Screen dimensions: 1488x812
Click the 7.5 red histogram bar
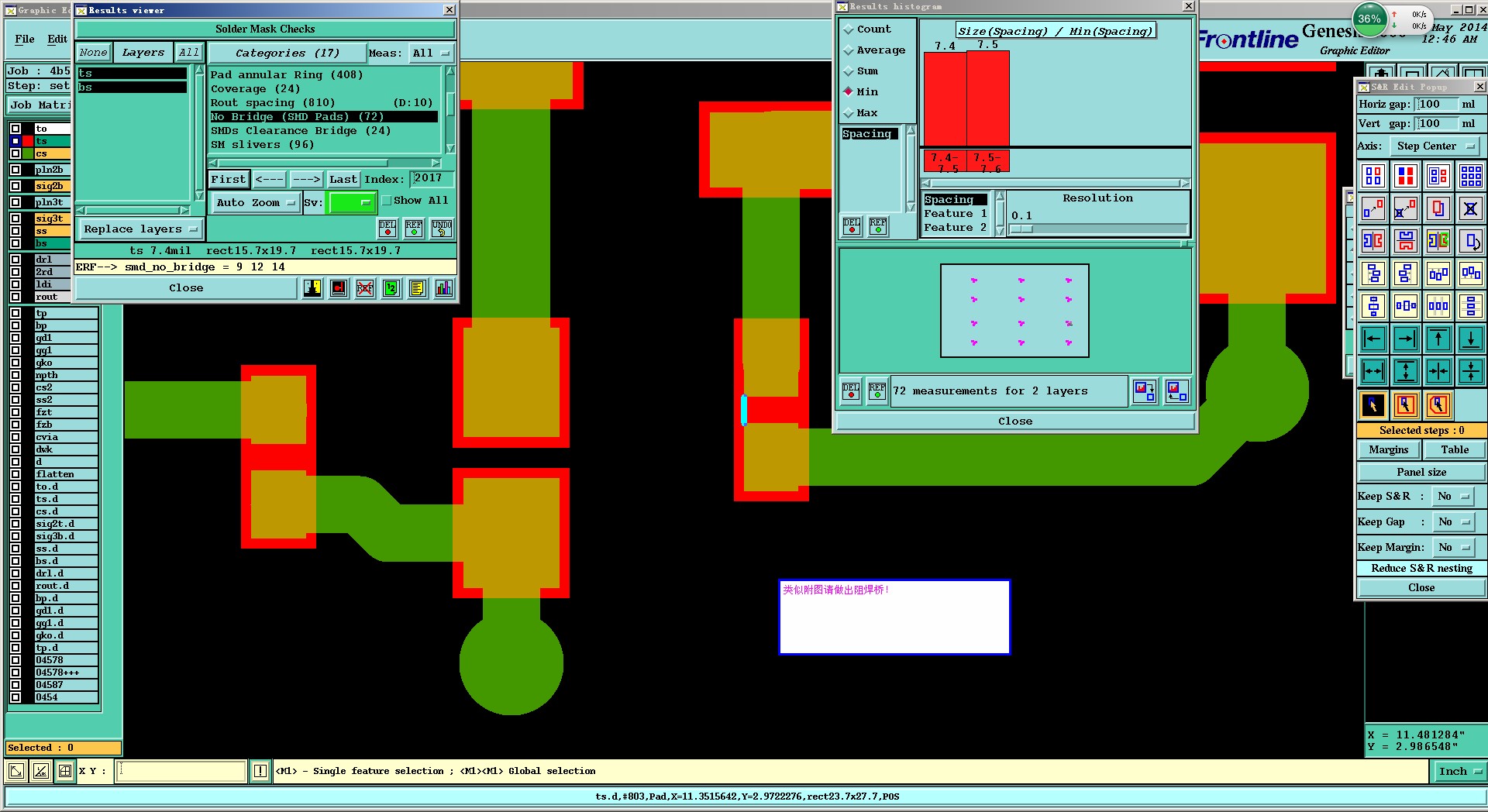tap(988, 98)
